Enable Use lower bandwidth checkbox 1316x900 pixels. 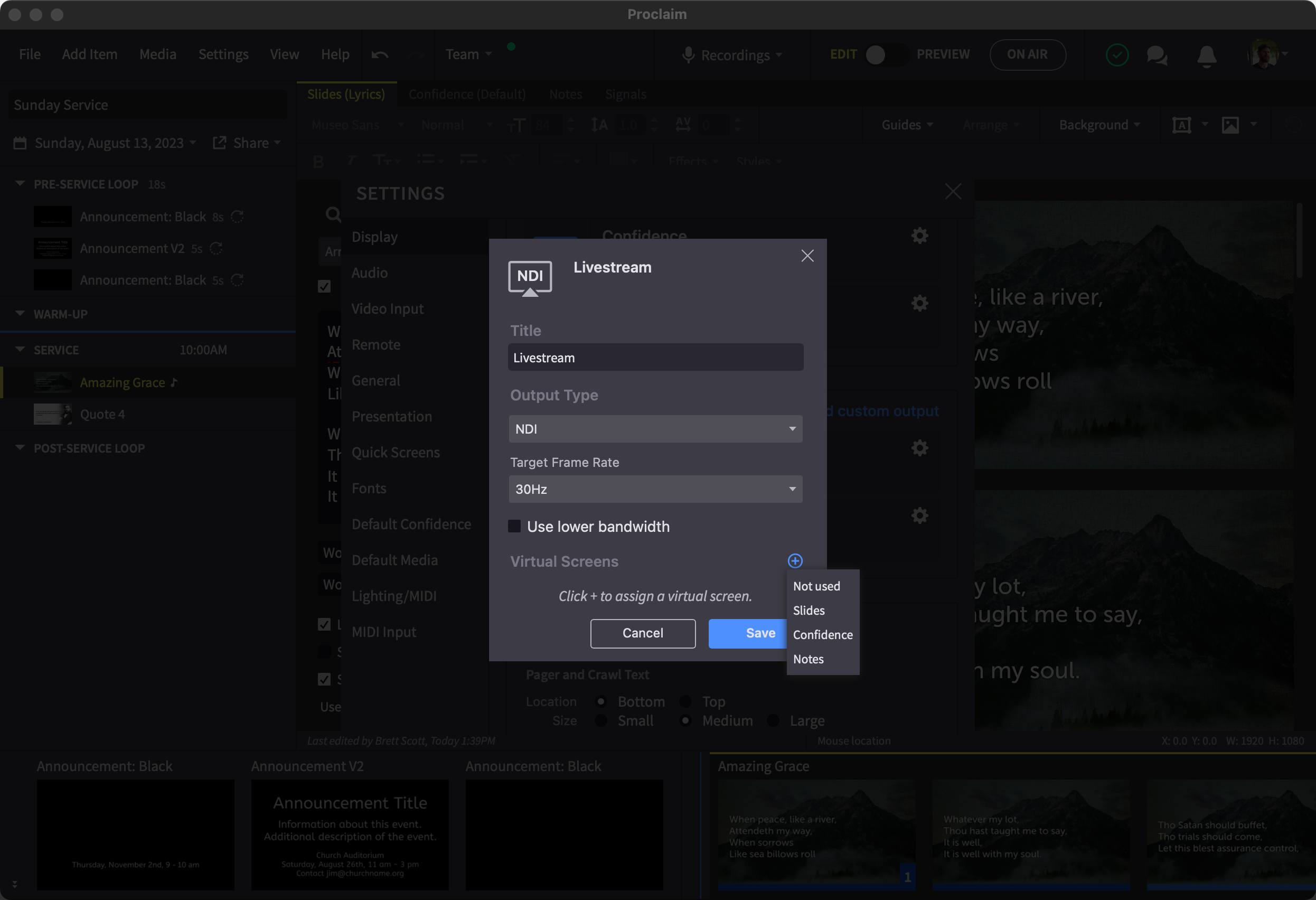(x=514, y=526)
